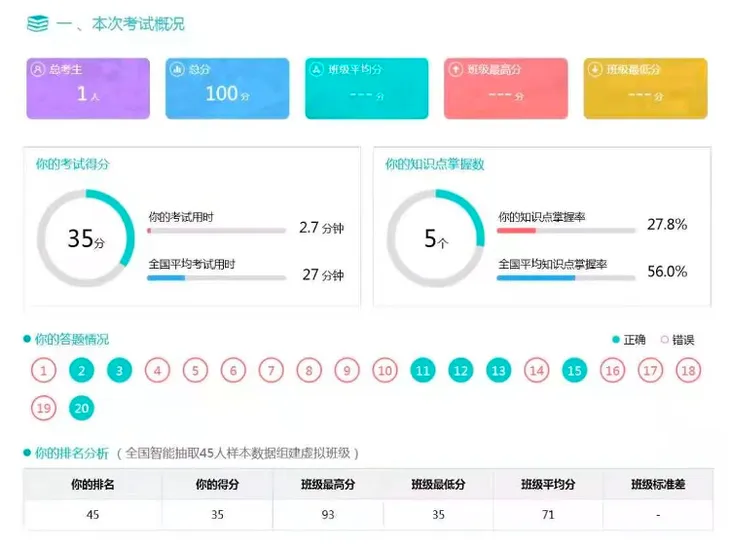
Task: Click the 27 分钟 national average time
Action: tap(323, 275)
